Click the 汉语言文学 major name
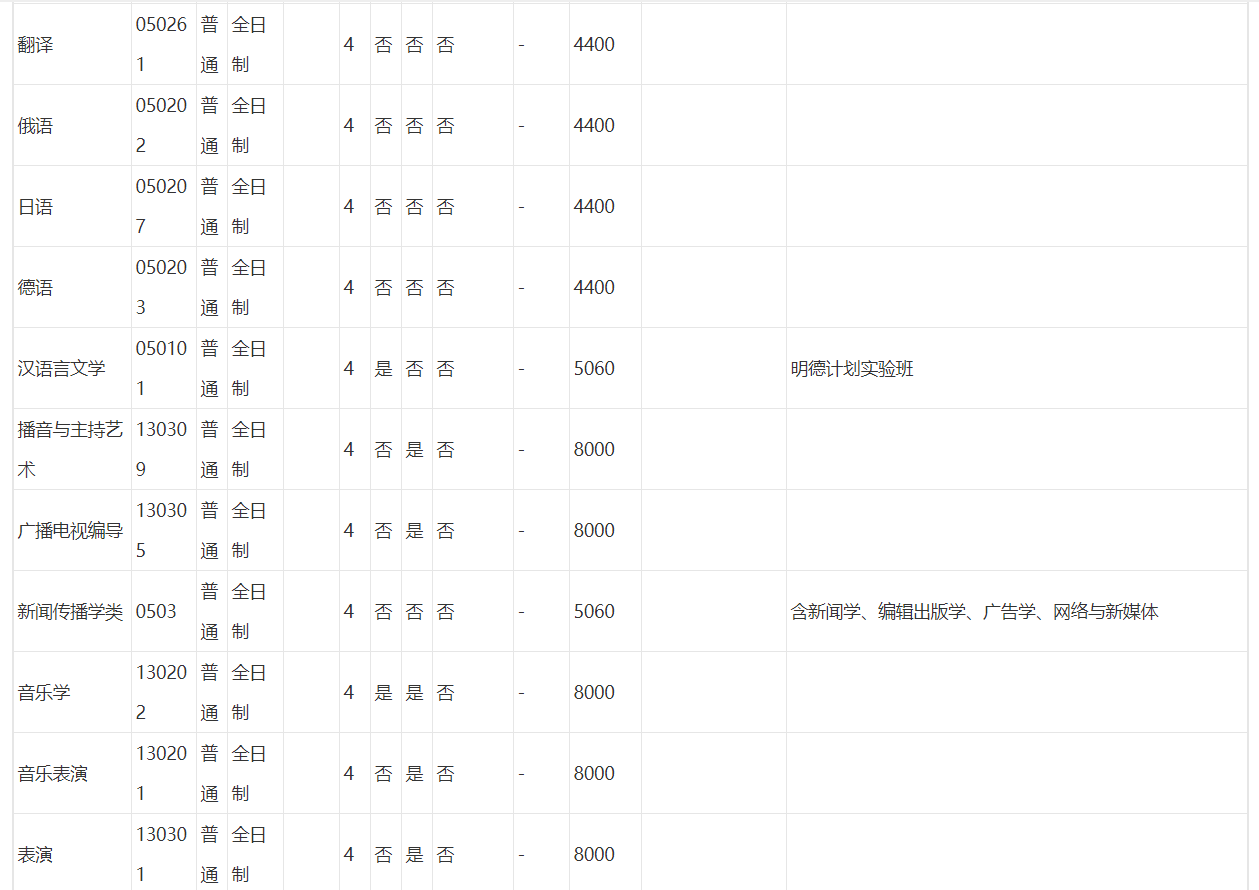 [61, 369]
